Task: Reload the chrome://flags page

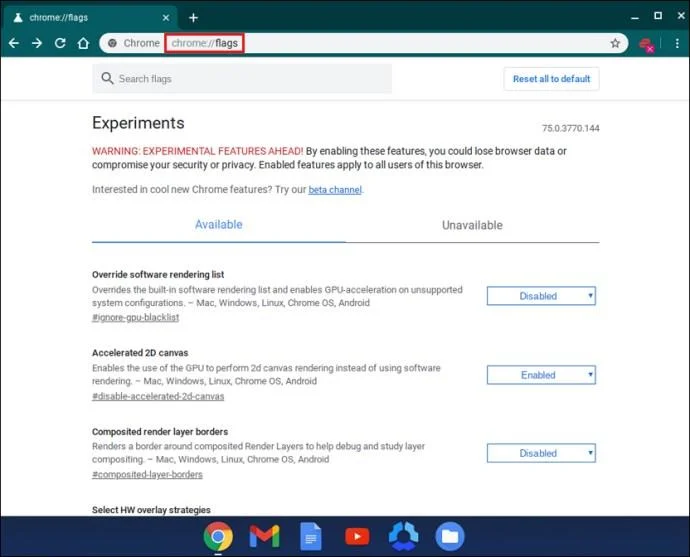Action: (60, 43)
